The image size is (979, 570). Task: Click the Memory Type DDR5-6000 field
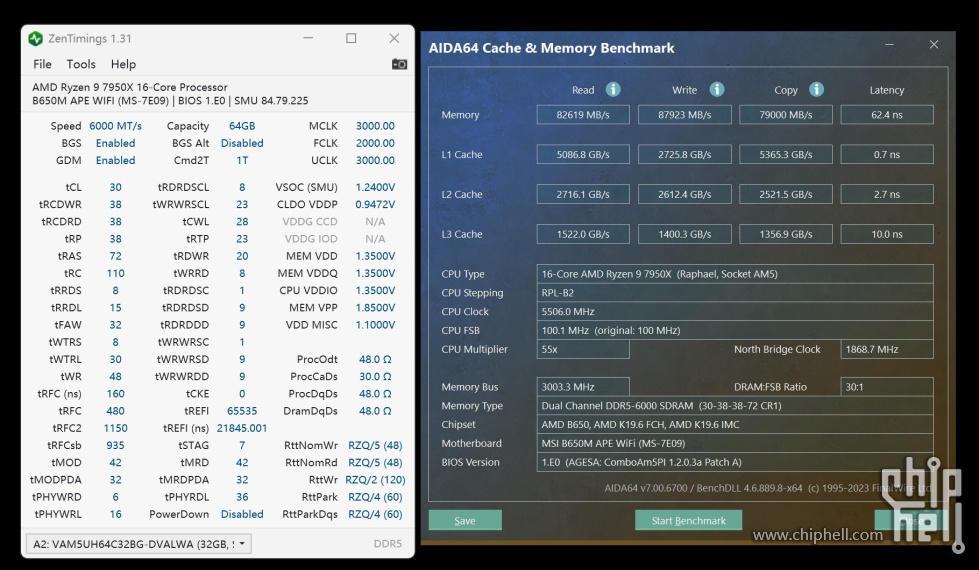click(x=735, y=406)
